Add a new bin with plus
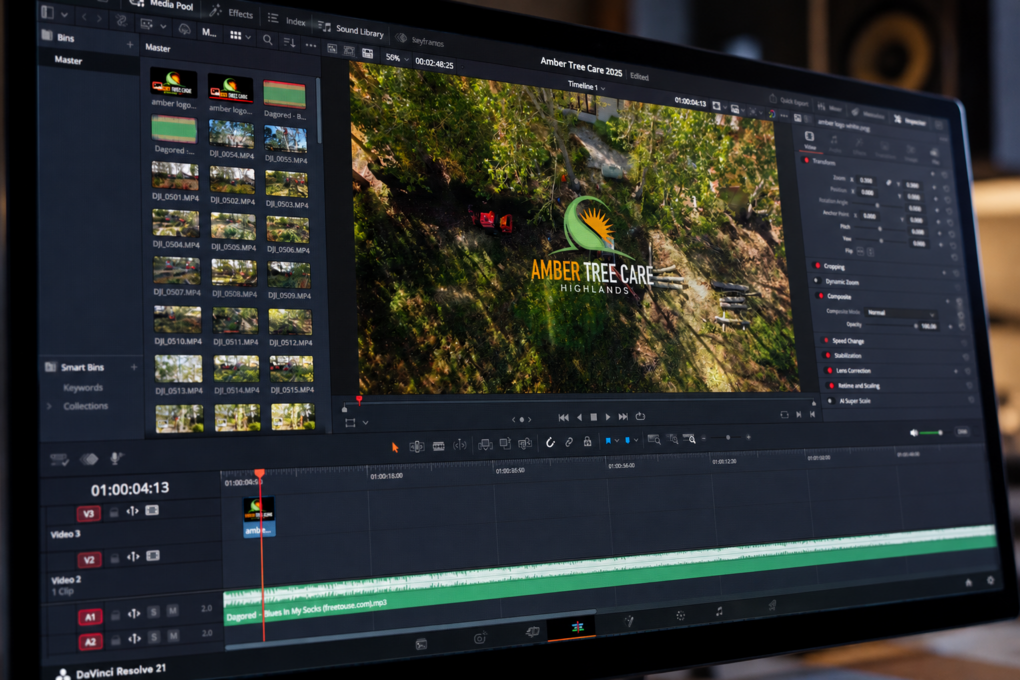The width and height of the screenshot is (1020, 680). [x=129, y=44]
